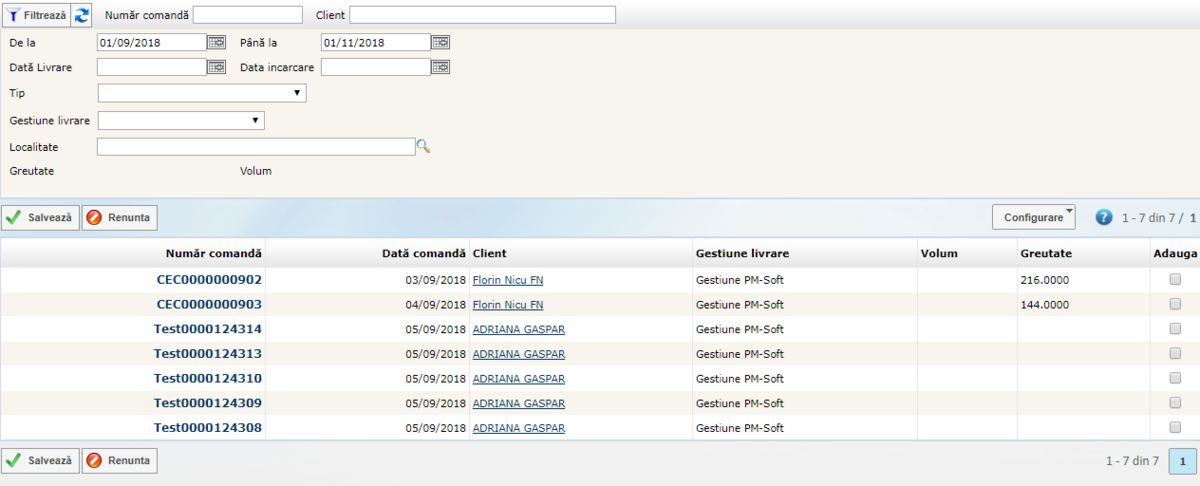Open calendar picker for Dată Livrare

coord(216,67)
